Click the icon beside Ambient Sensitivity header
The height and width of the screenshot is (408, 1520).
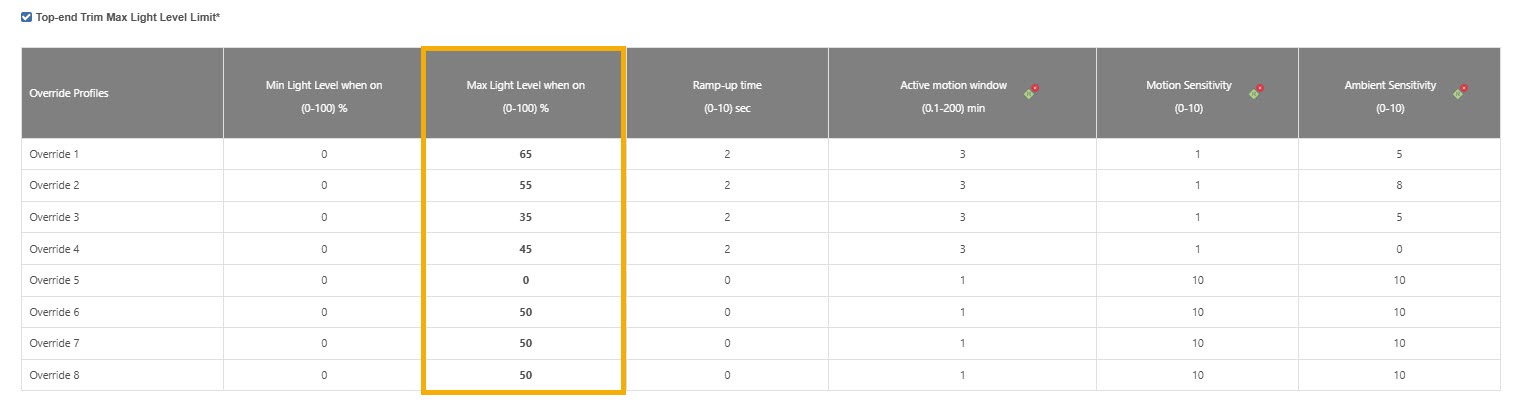(1461, 92)
